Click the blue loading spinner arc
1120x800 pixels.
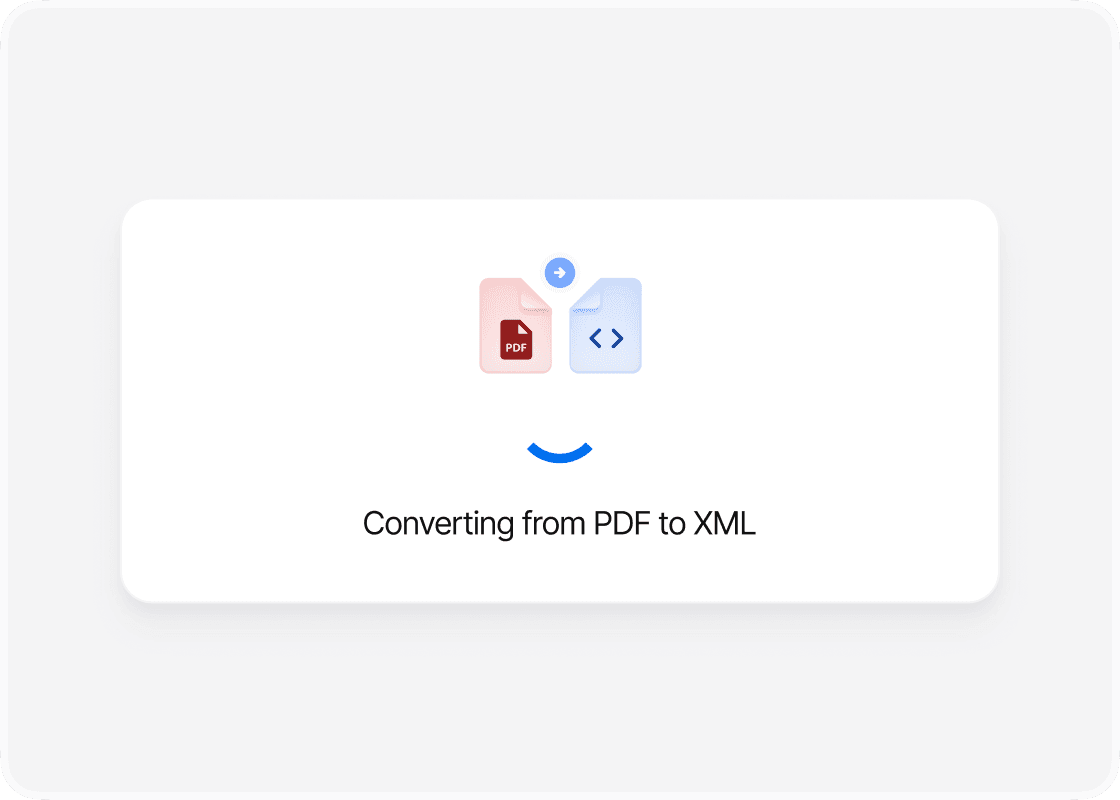tap(560, 453)
